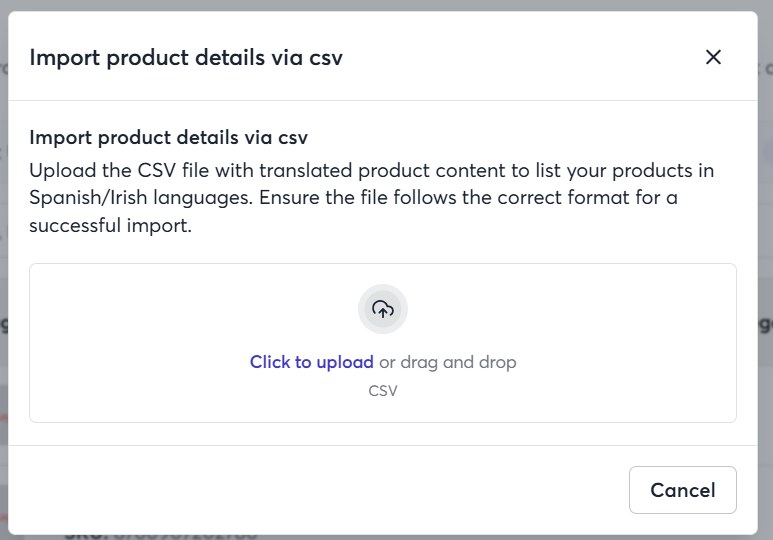Dismiss the dialog using the Cancel button
This screenshot has width=773, height=540.
(x=682, y=490)
